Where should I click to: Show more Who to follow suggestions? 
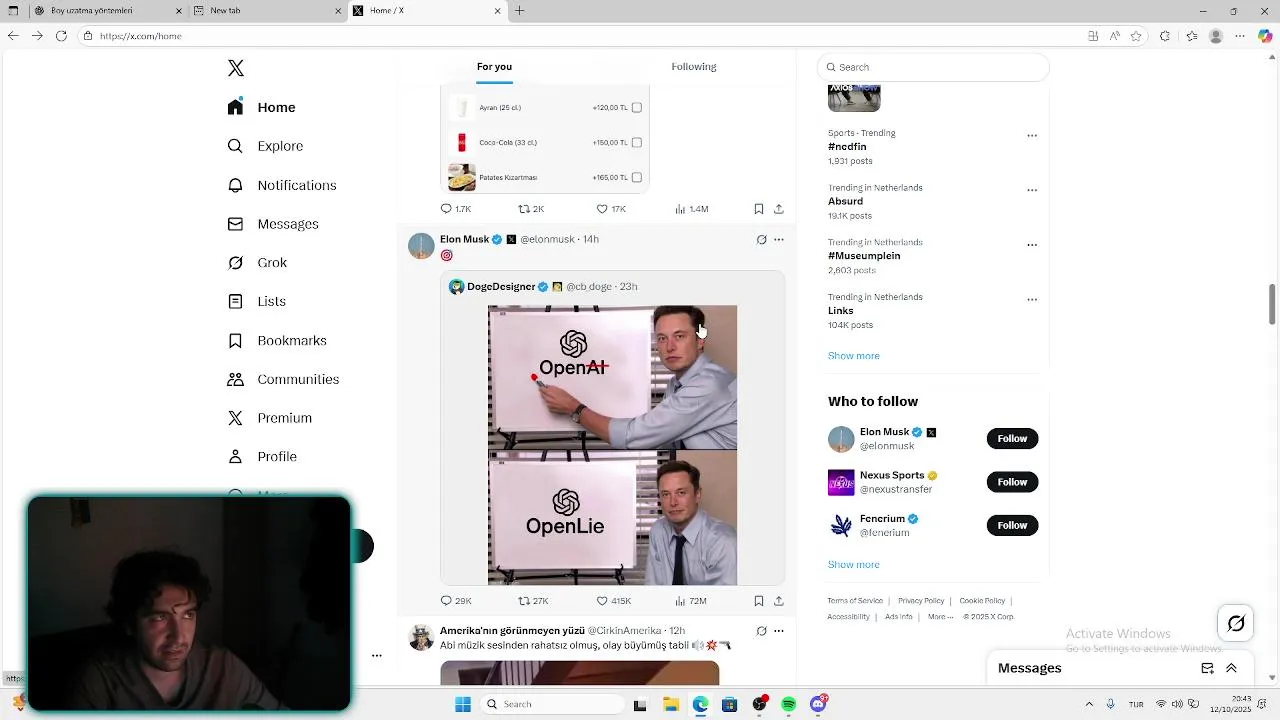(854, 565)
